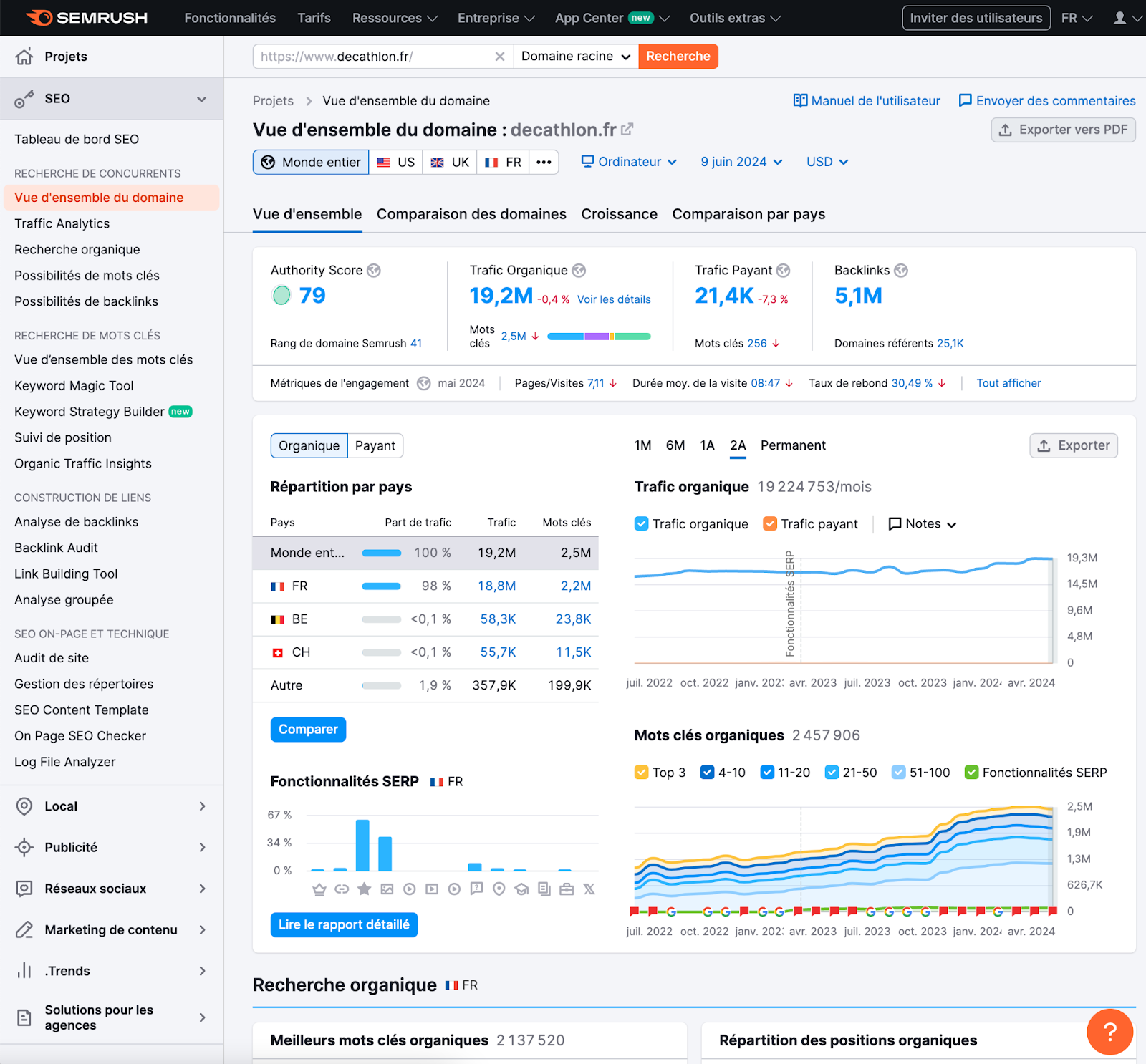Open the 9 juin 2024 date dropdown
The image size is (1146, 1064).
click(x=741, y=163)
